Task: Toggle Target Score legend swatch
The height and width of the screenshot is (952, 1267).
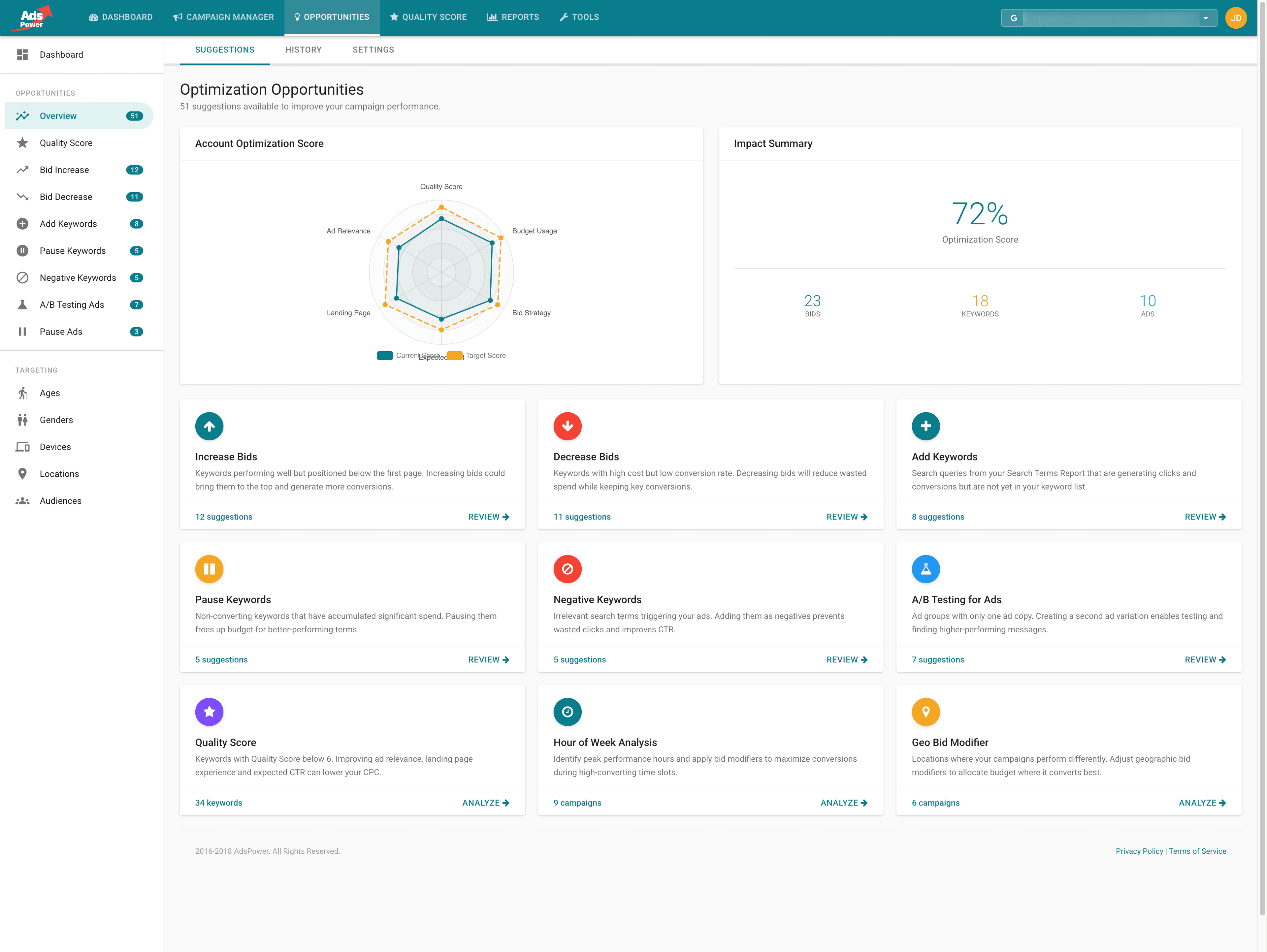Action: point(454,356)
